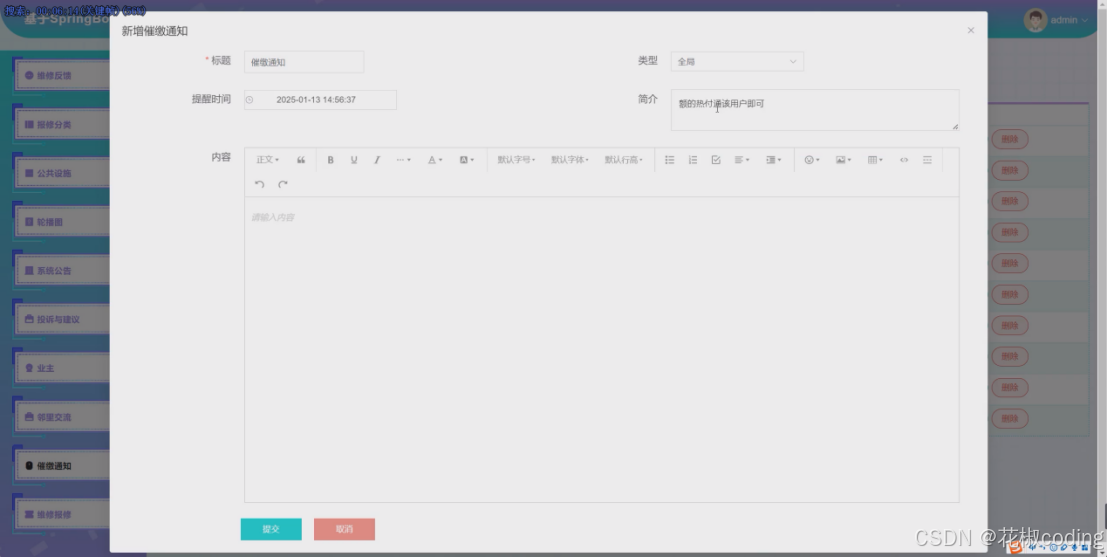
Task: Open 报修分类 in the sidebar
Action: (x=62, y=124)
